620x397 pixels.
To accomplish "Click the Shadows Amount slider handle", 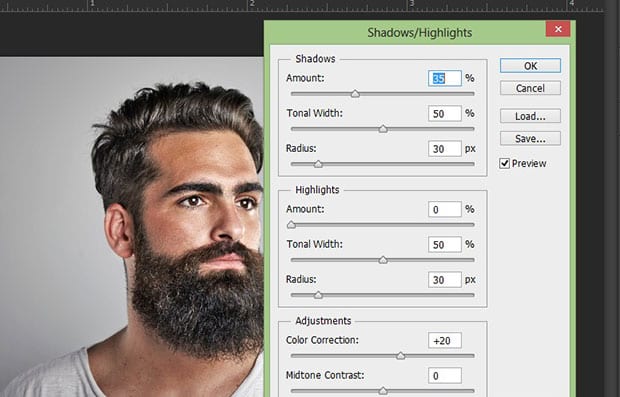I will pos(355,94).
